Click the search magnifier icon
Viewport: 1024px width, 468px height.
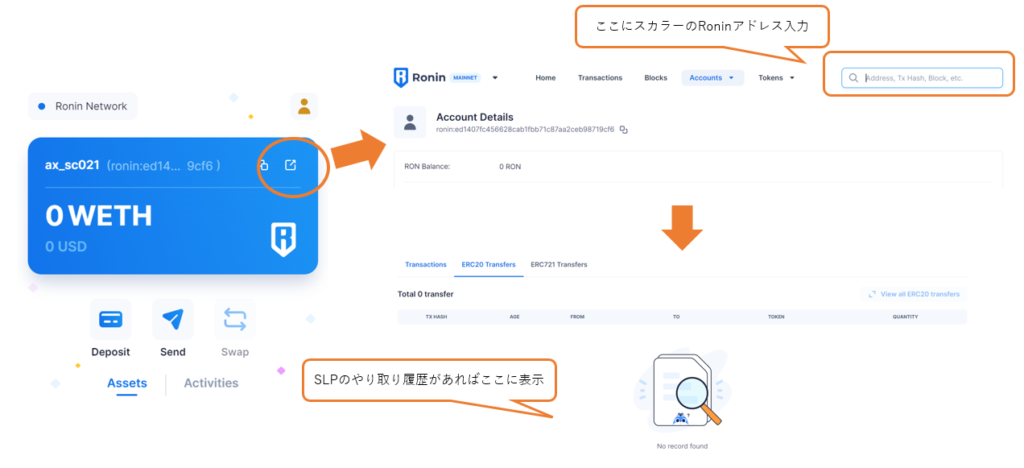click(853, 78)
